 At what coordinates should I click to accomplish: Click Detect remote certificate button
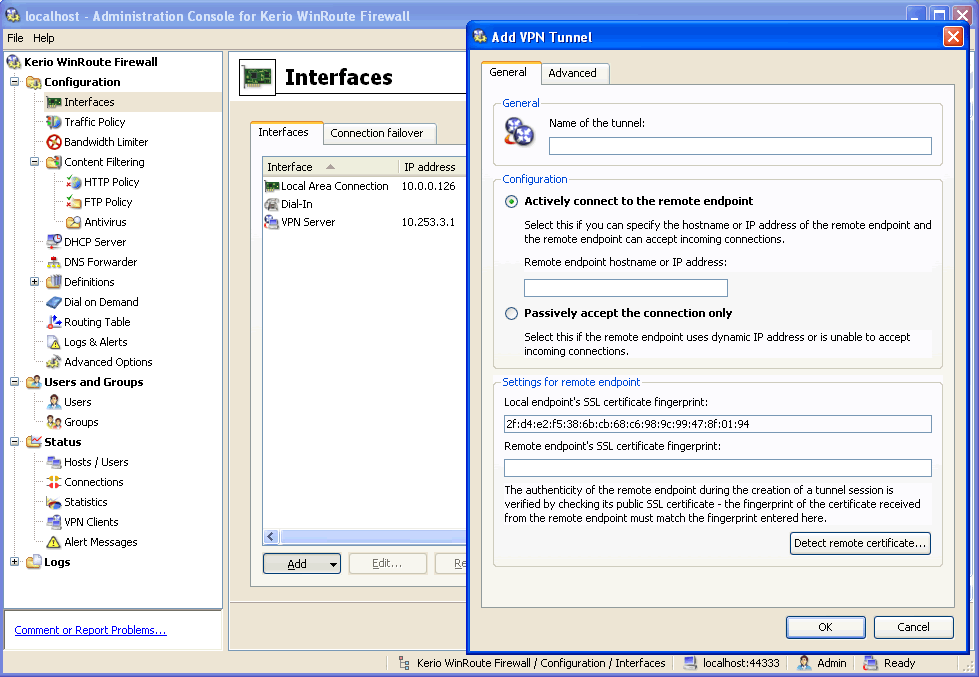click(860, 543)
